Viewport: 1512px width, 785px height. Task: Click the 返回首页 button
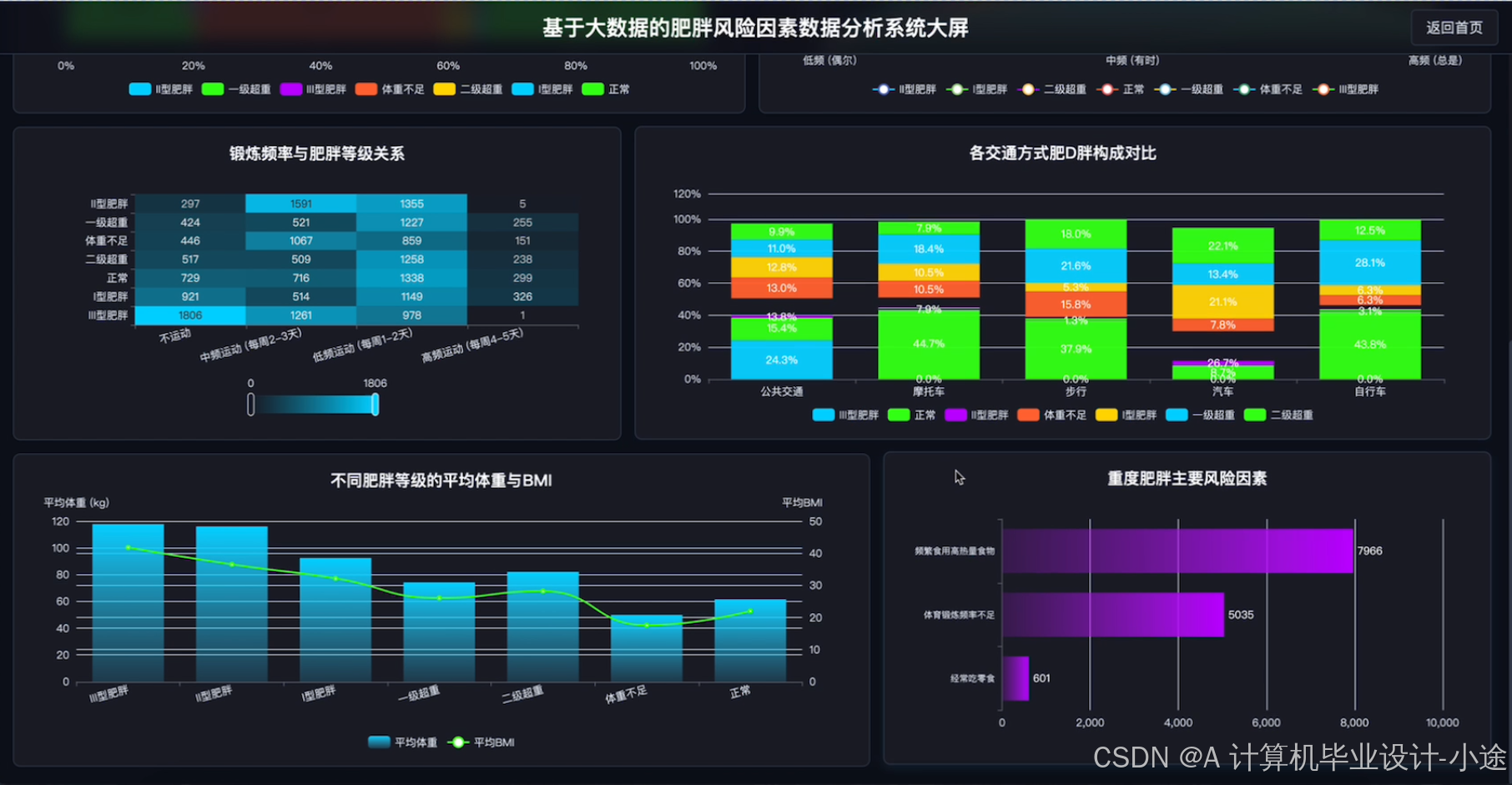point(1454,28)
